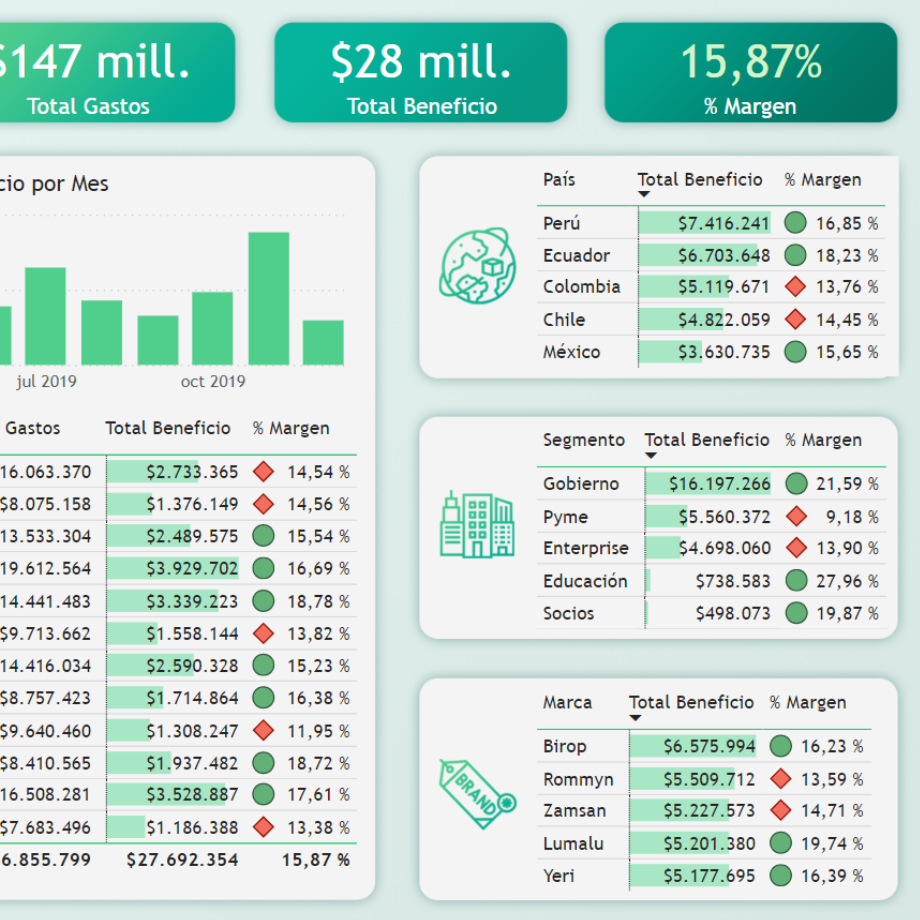Click the green circle indicator for Lumalu
Image resolution: width=920 pixels, height=920 pixels.
781,843
